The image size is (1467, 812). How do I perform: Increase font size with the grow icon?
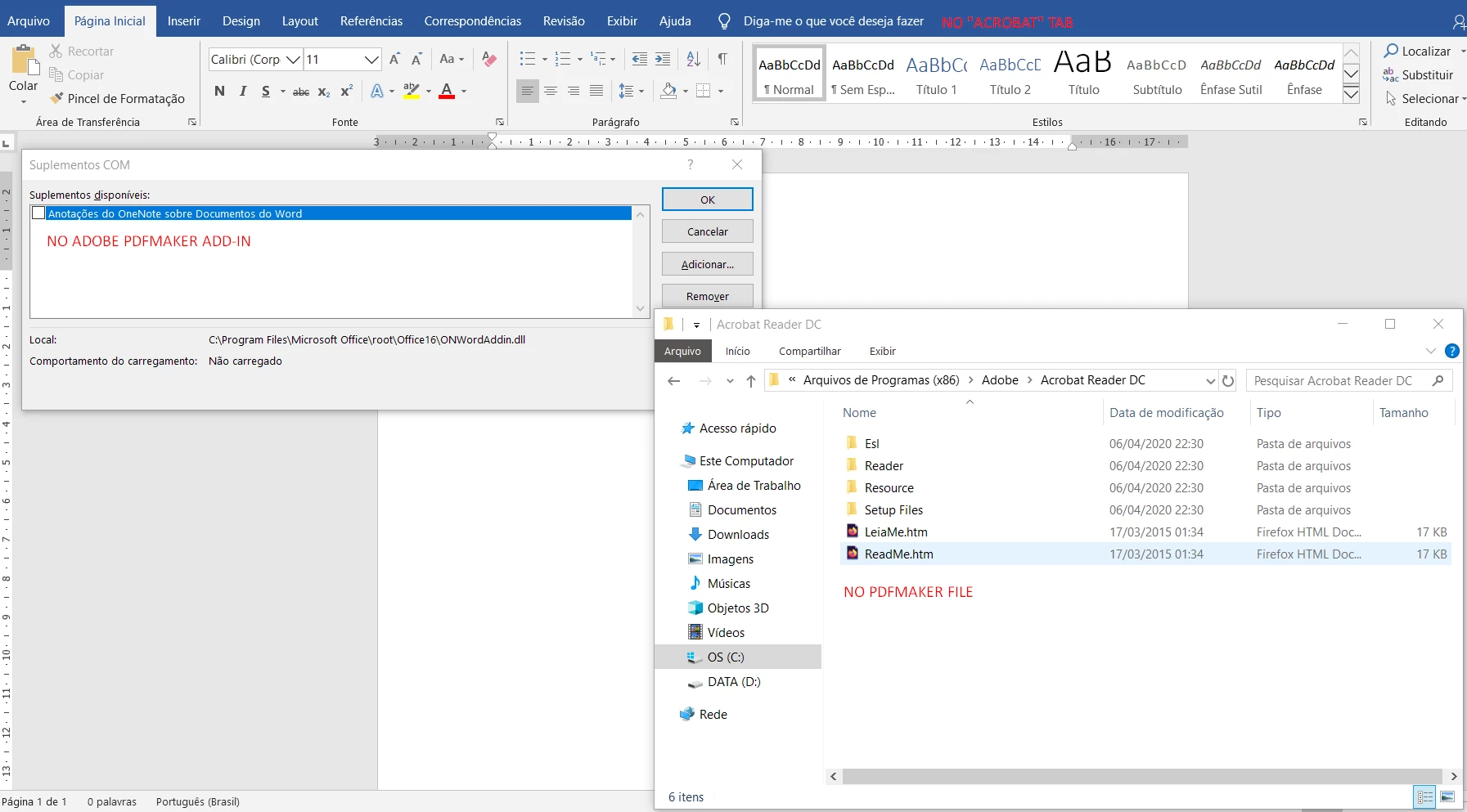[395, 59]
